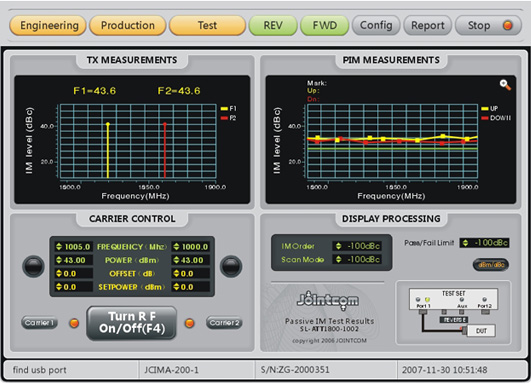Viewport: 531px width, 385px height.
Task: Click the Jointcom logo
Action: pyautogui.click(x=327, y=300)
